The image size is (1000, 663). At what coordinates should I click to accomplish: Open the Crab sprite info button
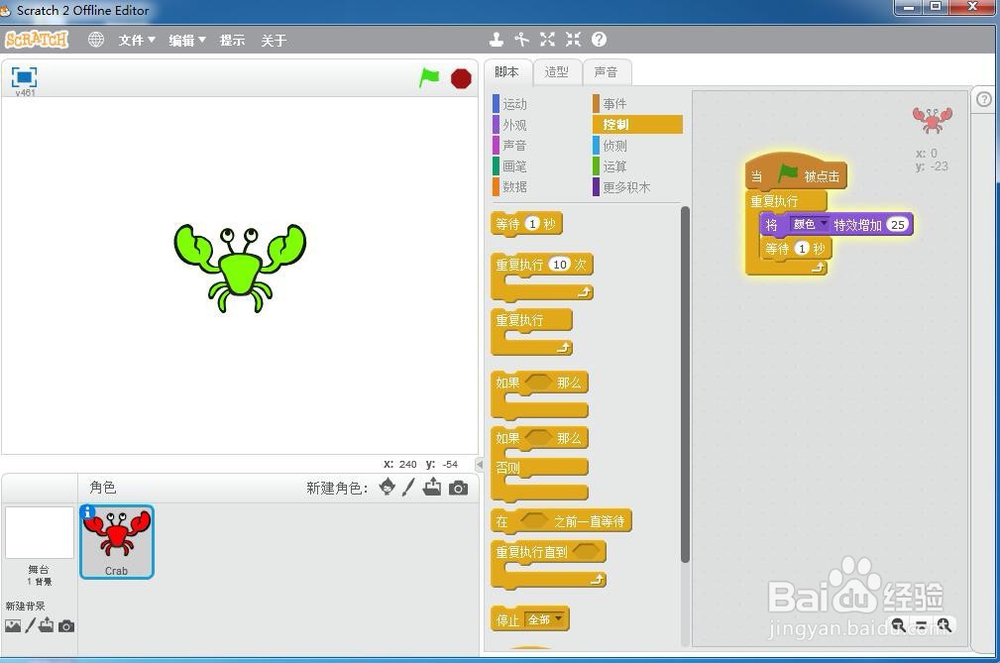[x=88, y=511]
